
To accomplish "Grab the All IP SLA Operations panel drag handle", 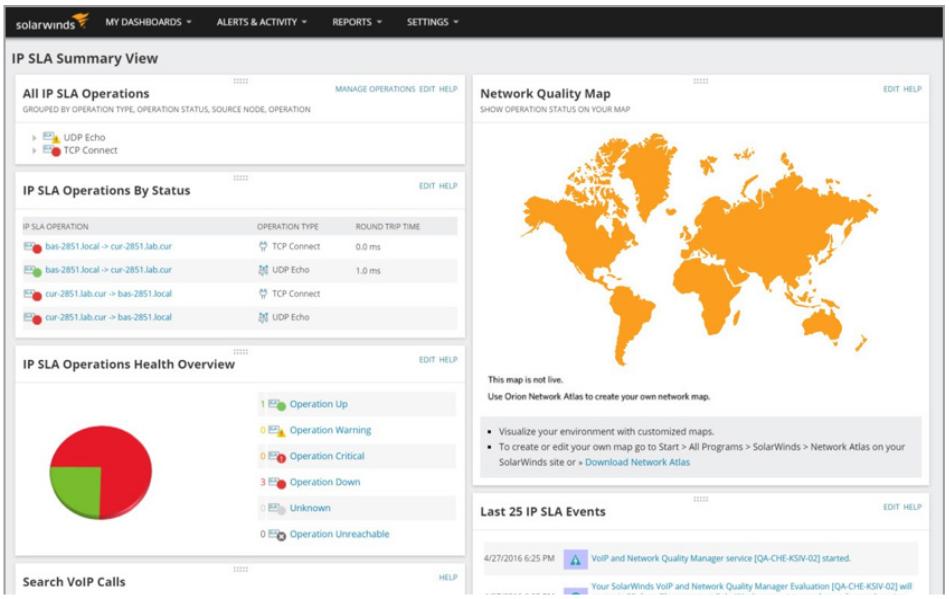I will point(240,81).
